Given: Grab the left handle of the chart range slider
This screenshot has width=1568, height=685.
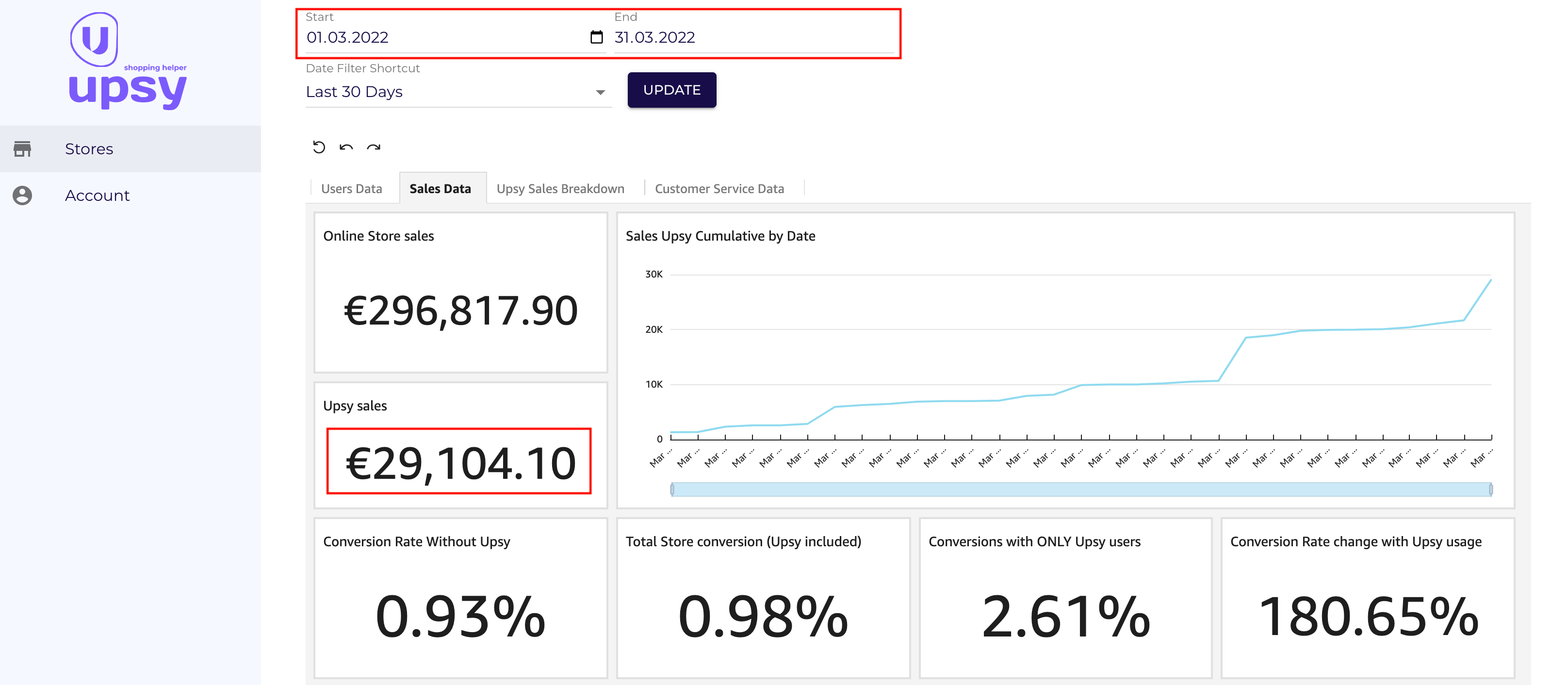Looking at the screenshot, I should click(672, 489).
